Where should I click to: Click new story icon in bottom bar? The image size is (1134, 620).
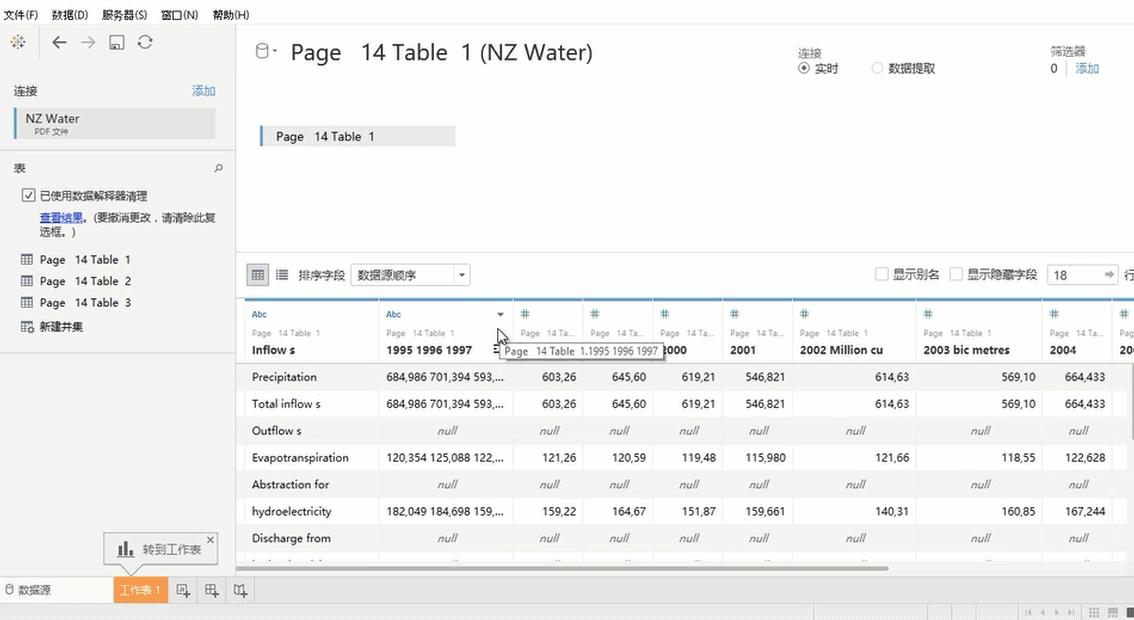240,591
